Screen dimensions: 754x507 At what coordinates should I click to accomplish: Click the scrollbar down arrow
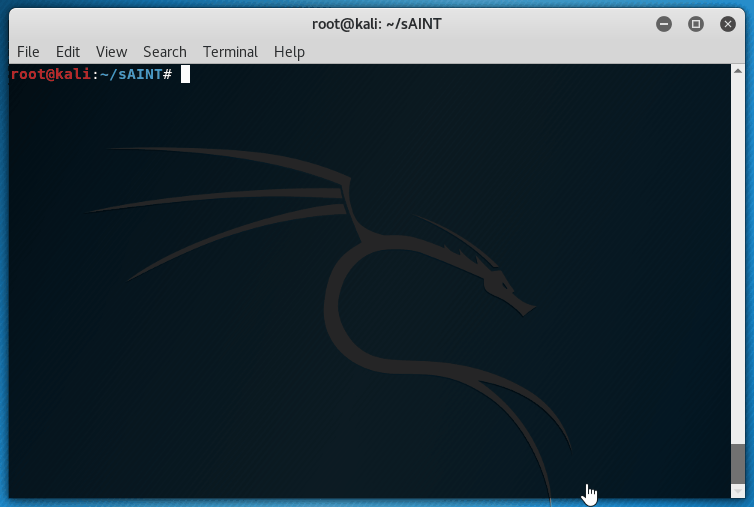coord(738,491)
